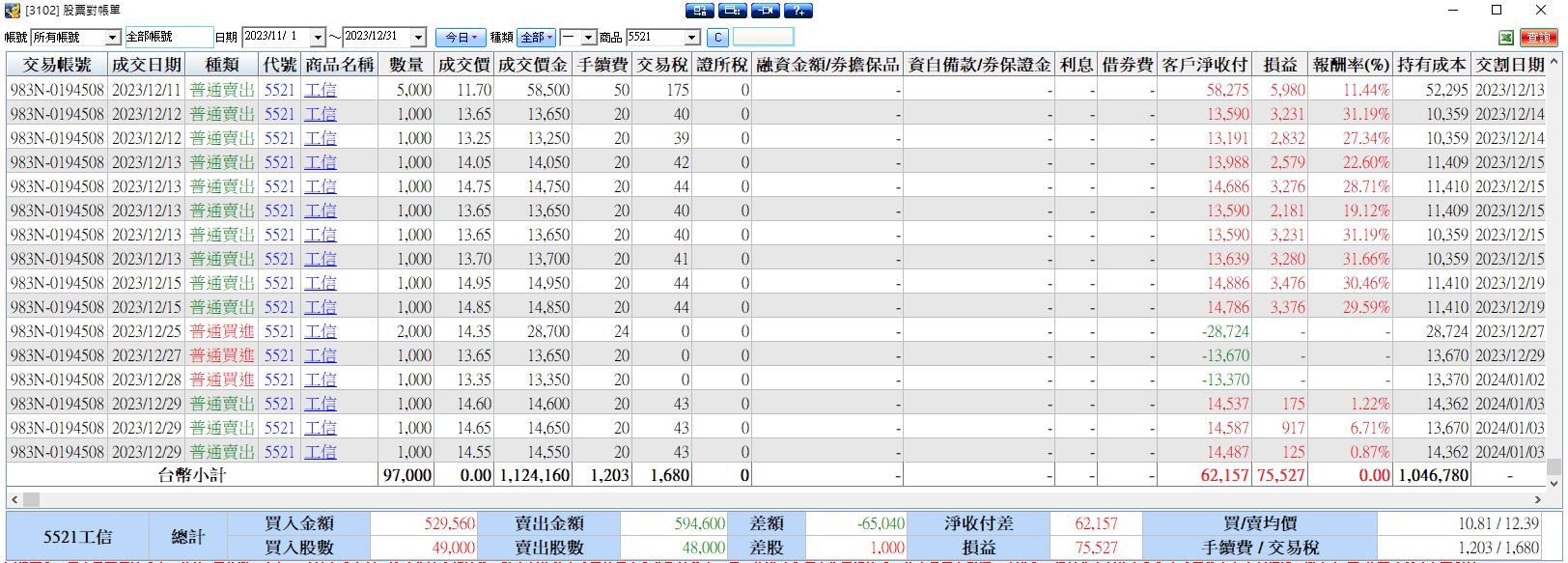Open the 全部 type filter menu

tap(537, 38)
